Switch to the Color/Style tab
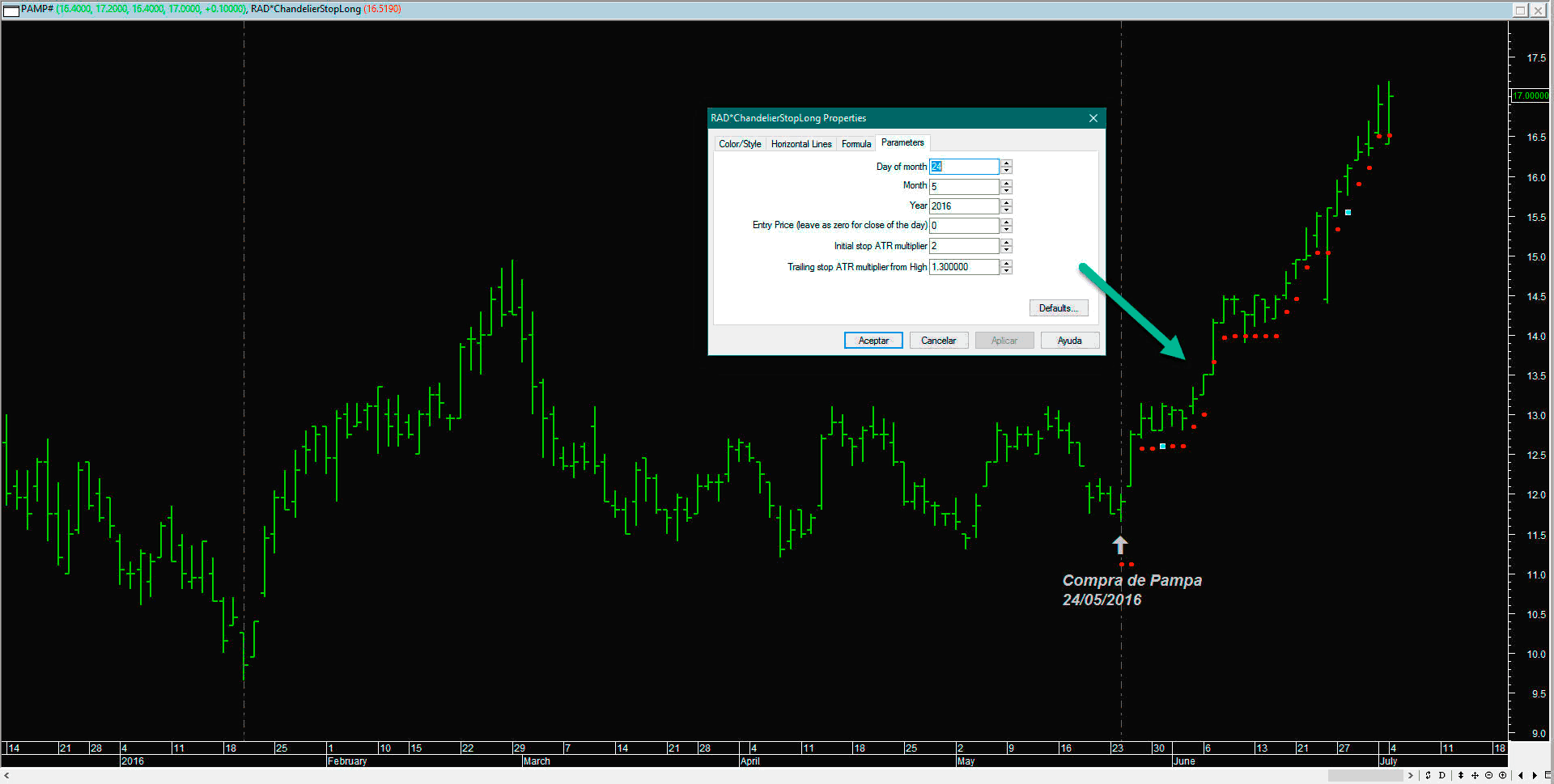This screenshot has height=784, width=1554. coord(740,144)
